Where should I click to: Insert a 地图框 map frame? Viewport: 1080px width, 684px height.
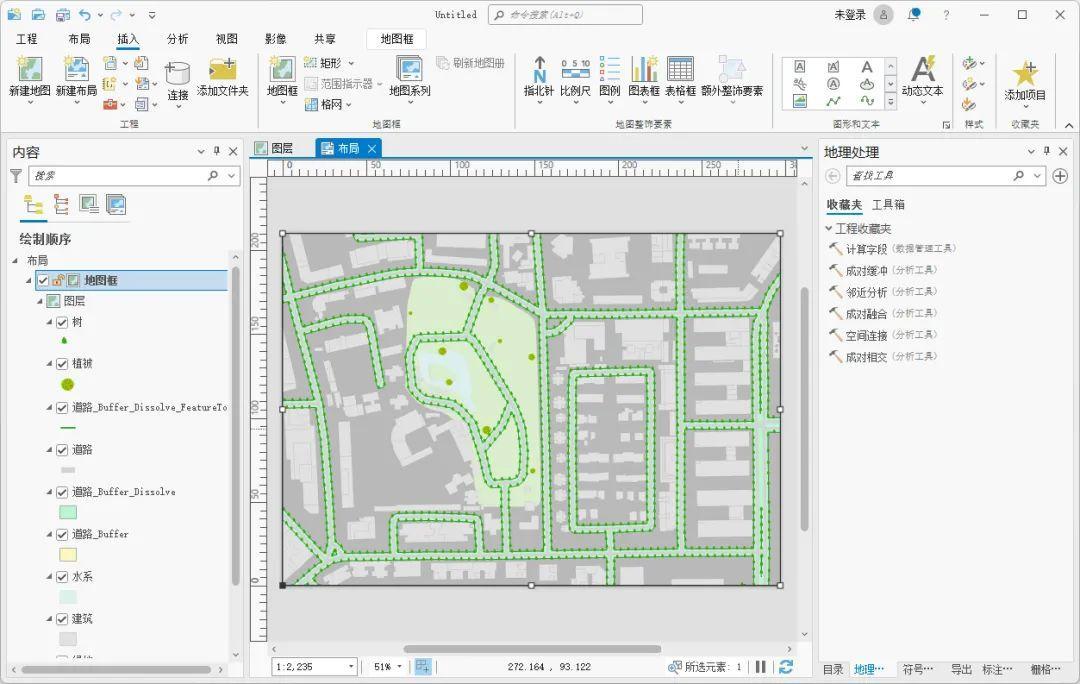click(x=282, y=70)
